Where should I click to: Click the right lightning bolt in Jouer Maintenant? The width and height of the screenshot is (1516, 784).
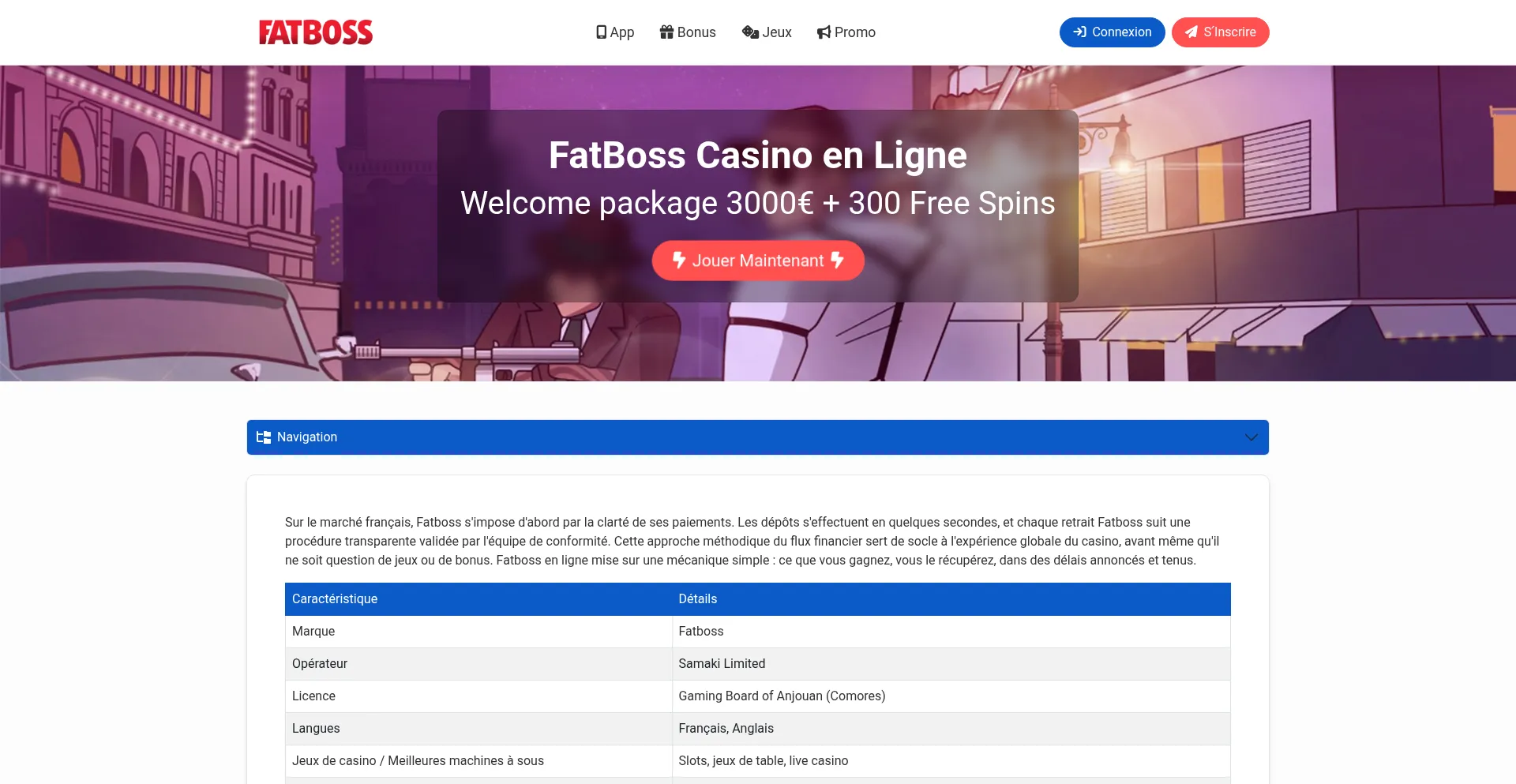(x=837, y=260)
